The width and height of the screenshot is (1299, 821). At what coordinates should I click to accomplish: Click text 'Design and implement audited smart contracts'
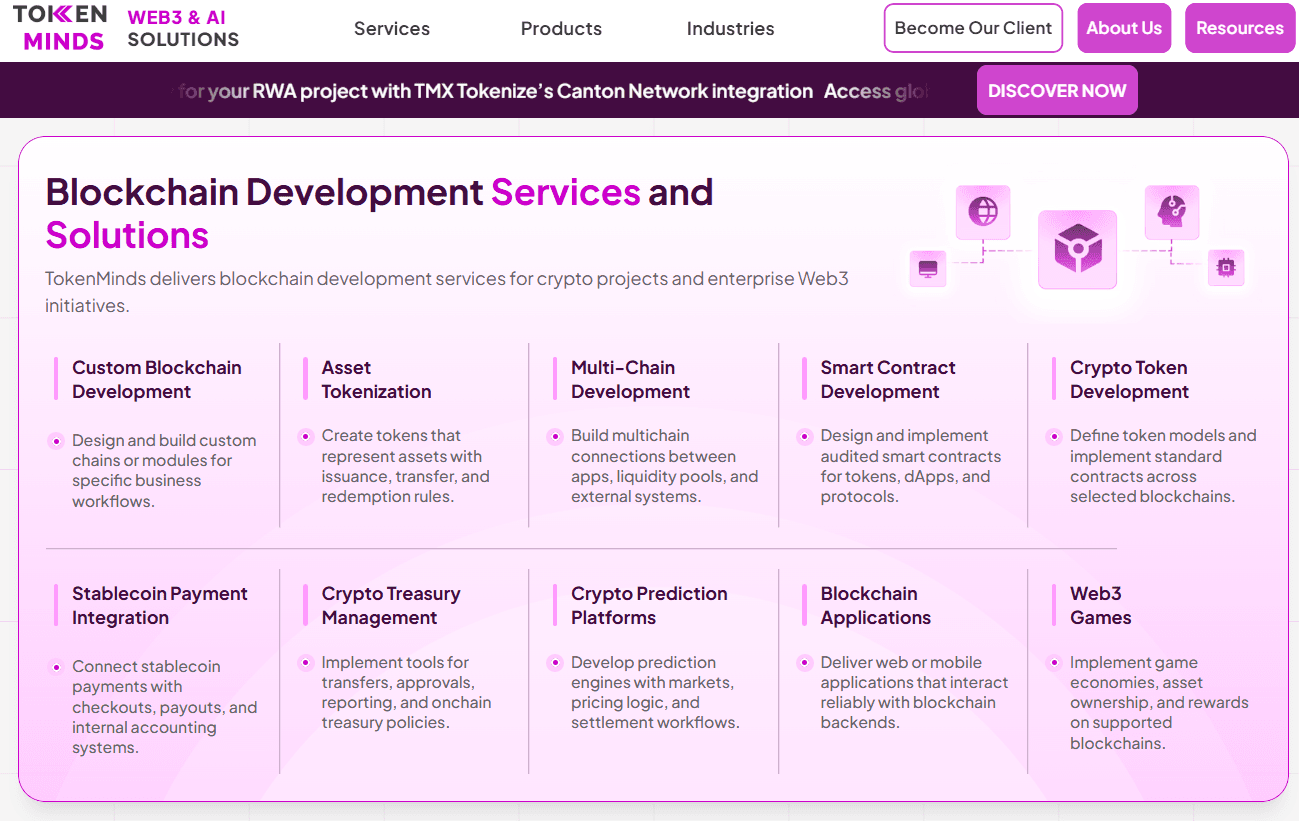910,466
